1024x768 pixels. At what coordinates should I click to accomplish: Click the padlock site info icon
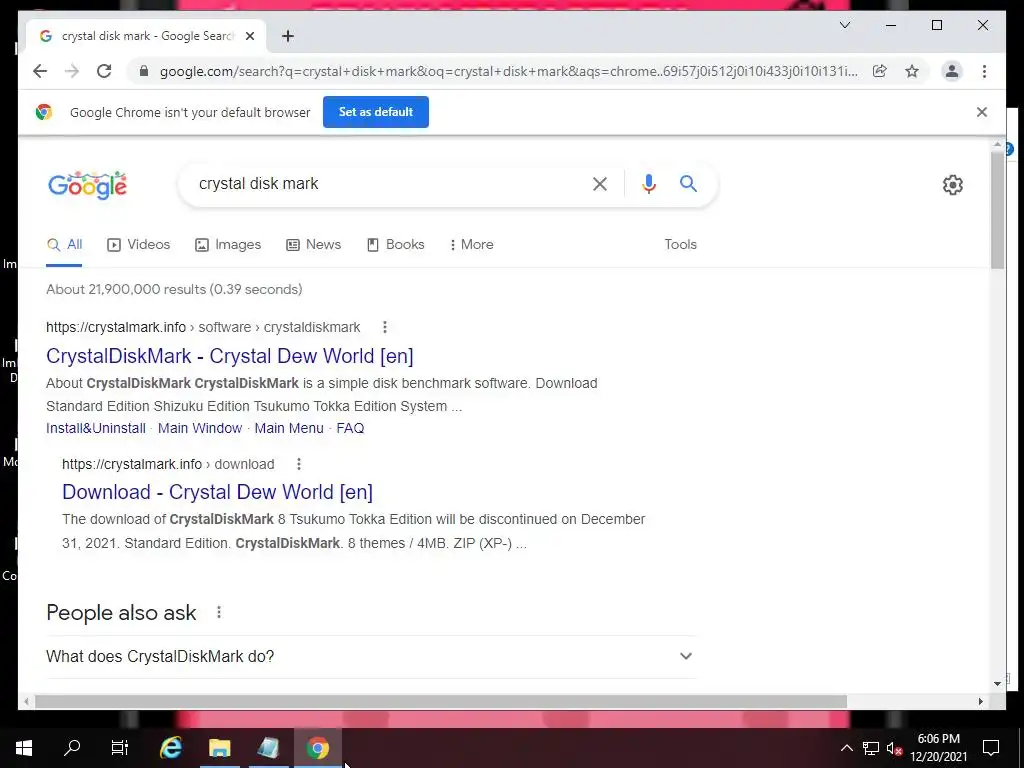[x=144, y=71]
